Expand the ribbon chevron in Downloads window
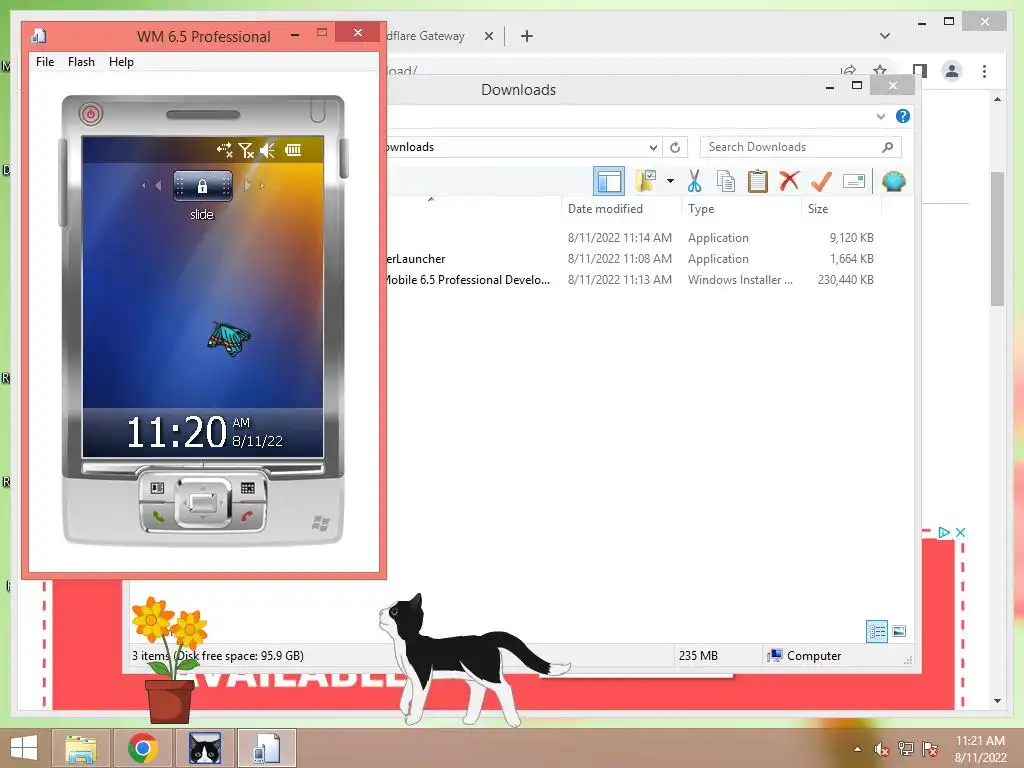Viewport: 1024px width, 768px height. click(x=880, y=116)
